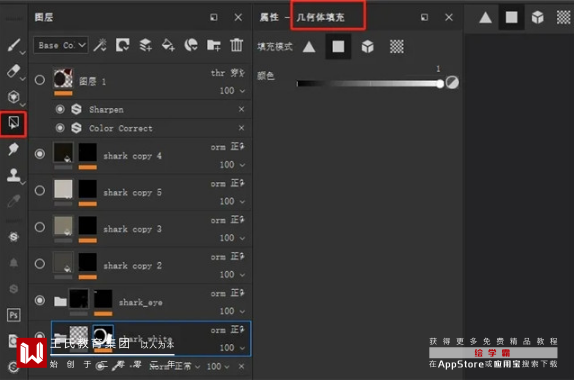Click the bell notification icon in sidebar

(x=14, y=263)
